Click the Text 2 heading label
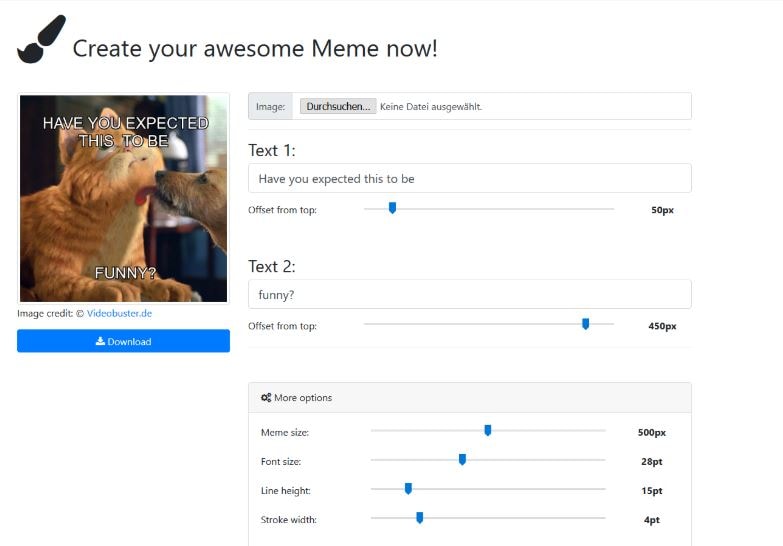783x546 pixels. coord(272,266)
